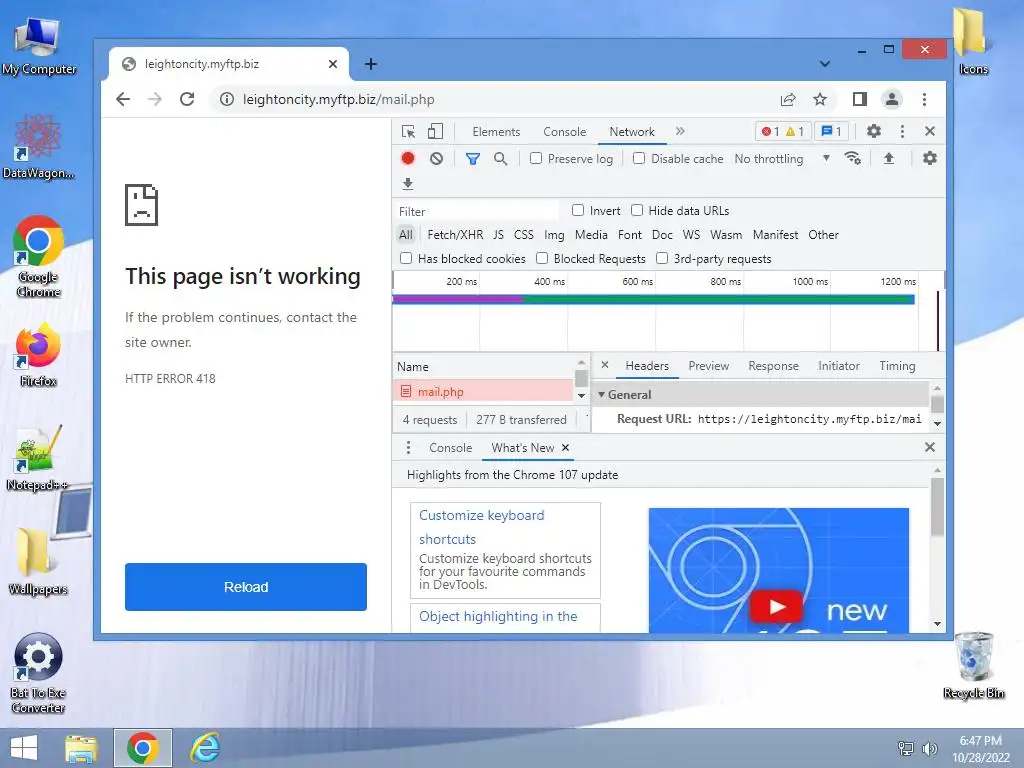Check Blocked Requests
The height and width of the screenshot is (768, 1024).
pos(541,258)
